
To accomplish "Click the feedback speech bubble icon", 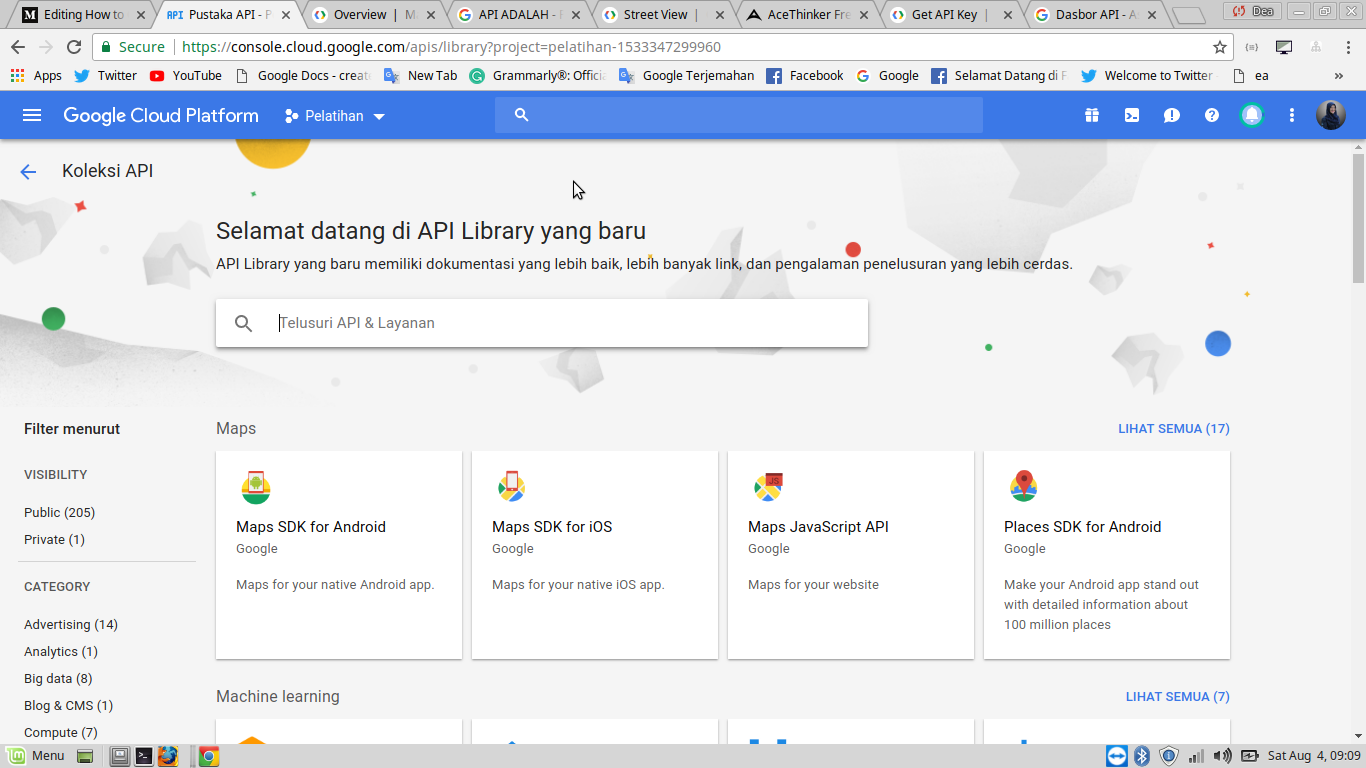I will [1171, 115].
